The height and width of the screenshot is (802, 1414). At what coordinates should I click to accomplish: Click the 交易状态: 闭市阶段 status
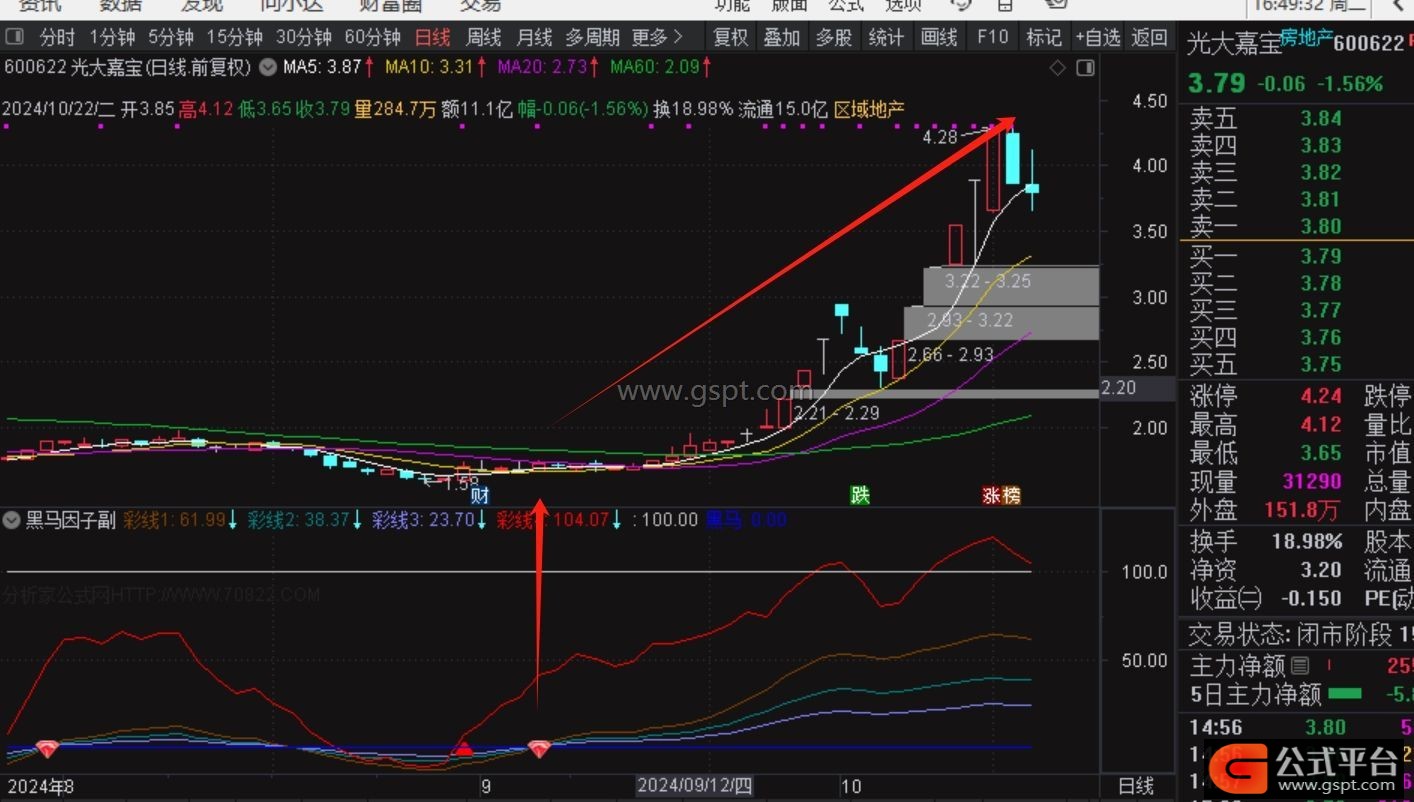pos(1291,634)
